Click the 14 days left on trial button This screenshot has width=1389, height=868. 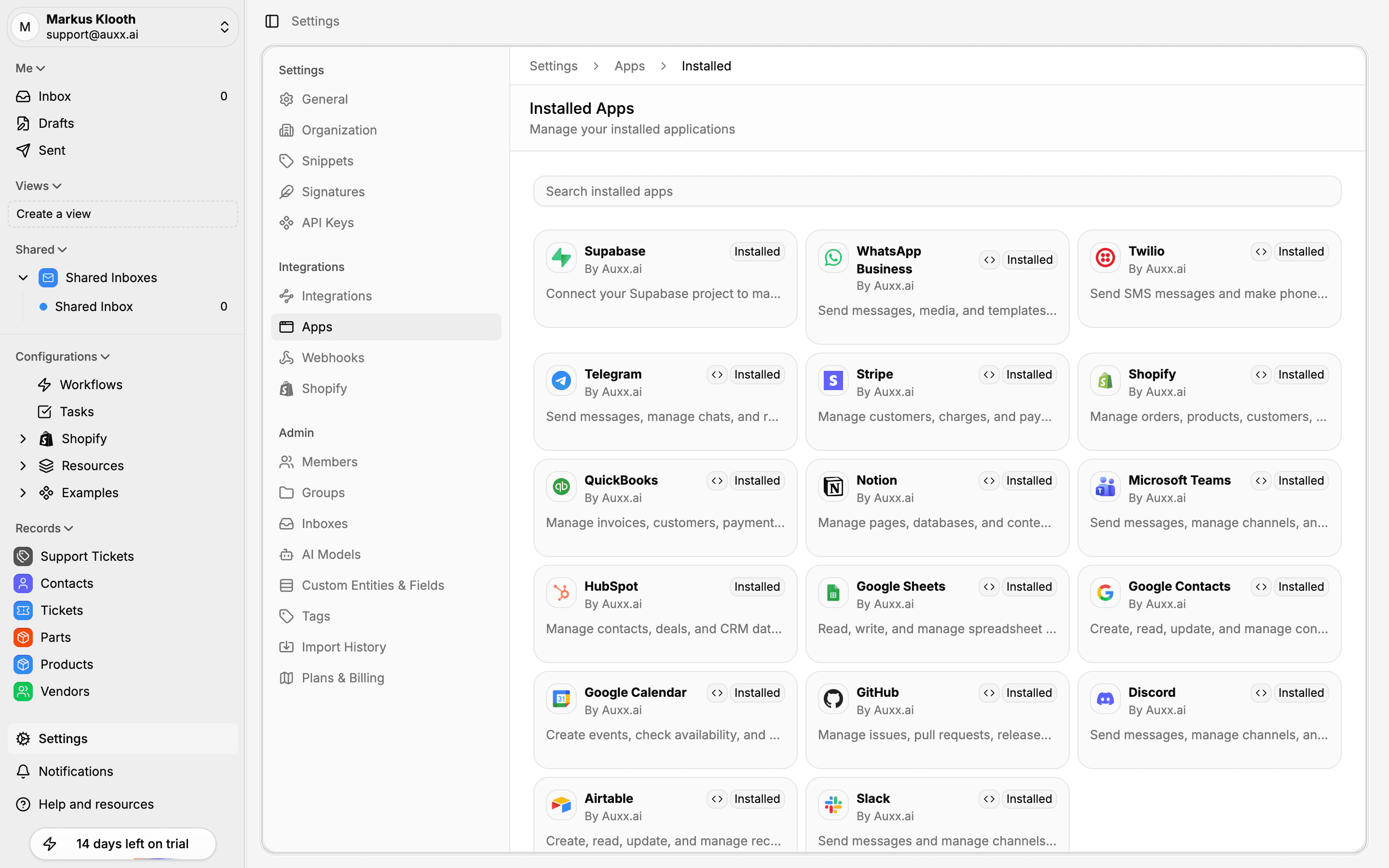tap(123, 844)
